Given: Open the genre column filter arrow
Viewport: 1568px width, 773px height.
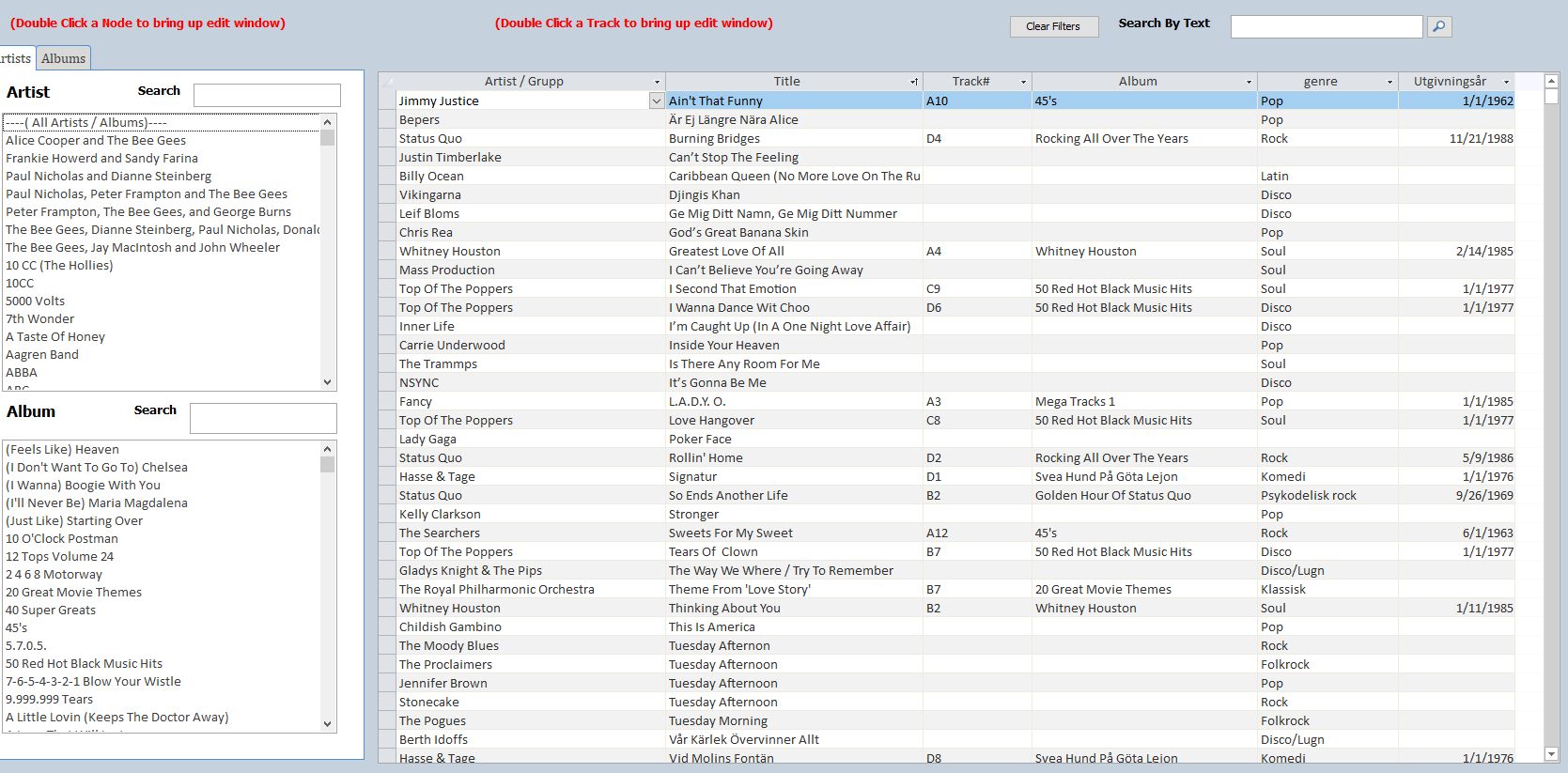Looking at the screenshot, I should pyautogui.click(x=1389, y=82).
